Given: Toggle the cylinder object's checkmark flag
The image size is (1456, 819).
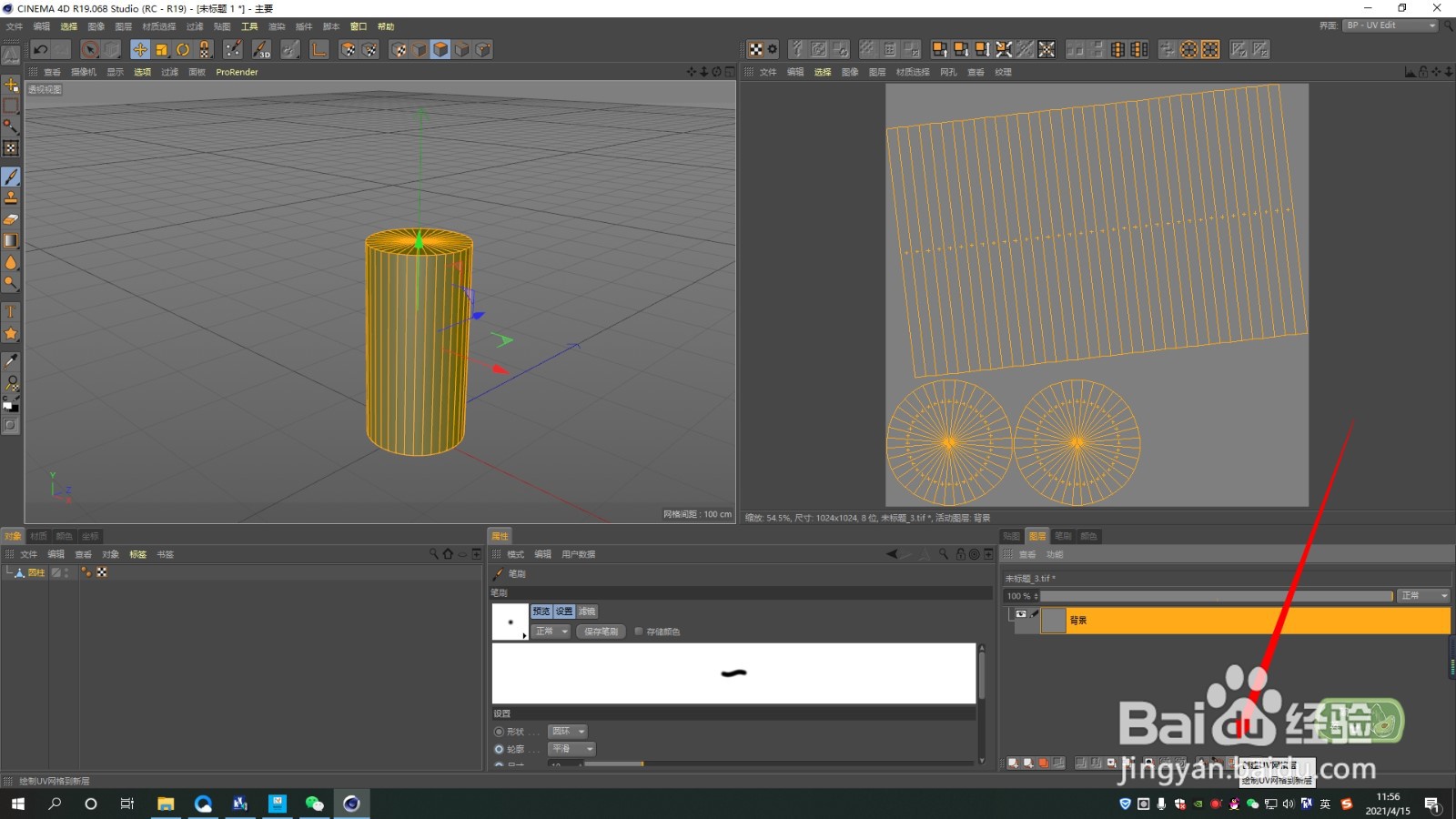Looking at the screenshot, I should coord(56,572).
